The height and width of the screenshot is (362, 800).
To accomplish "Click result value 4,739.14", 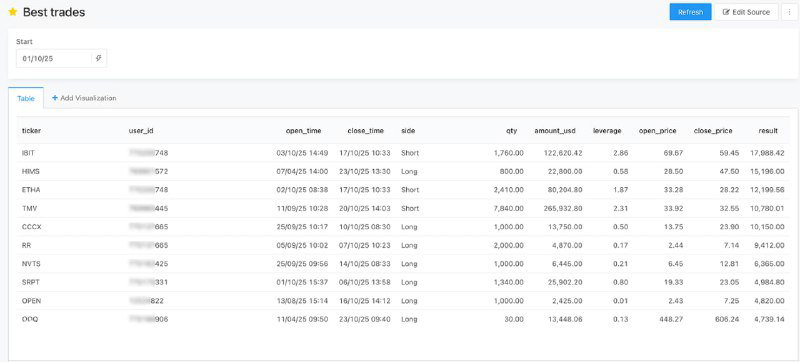I will [x=769, y=319].
